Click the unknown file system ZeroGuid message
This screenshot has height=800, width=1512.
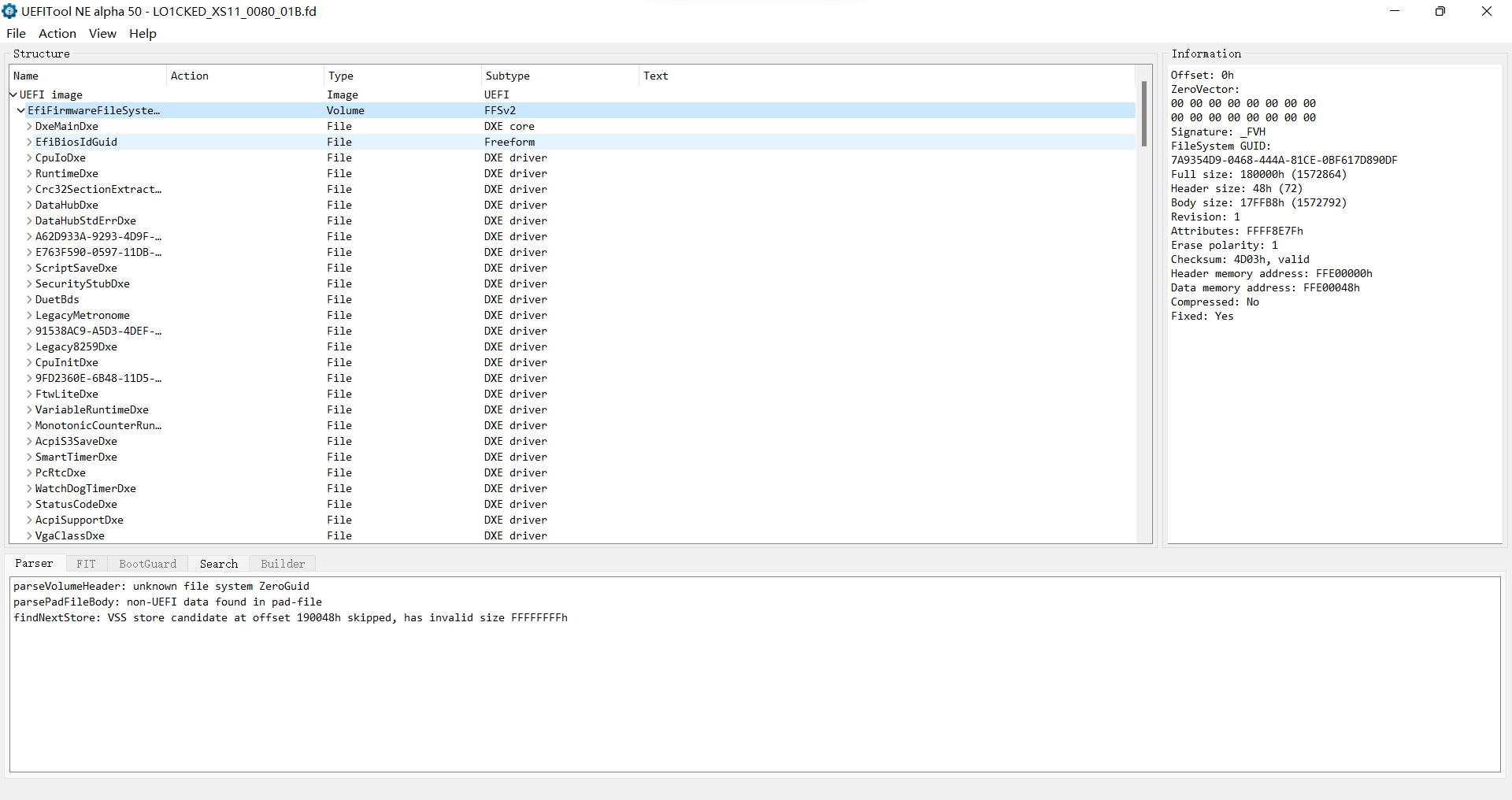point(161,586)
